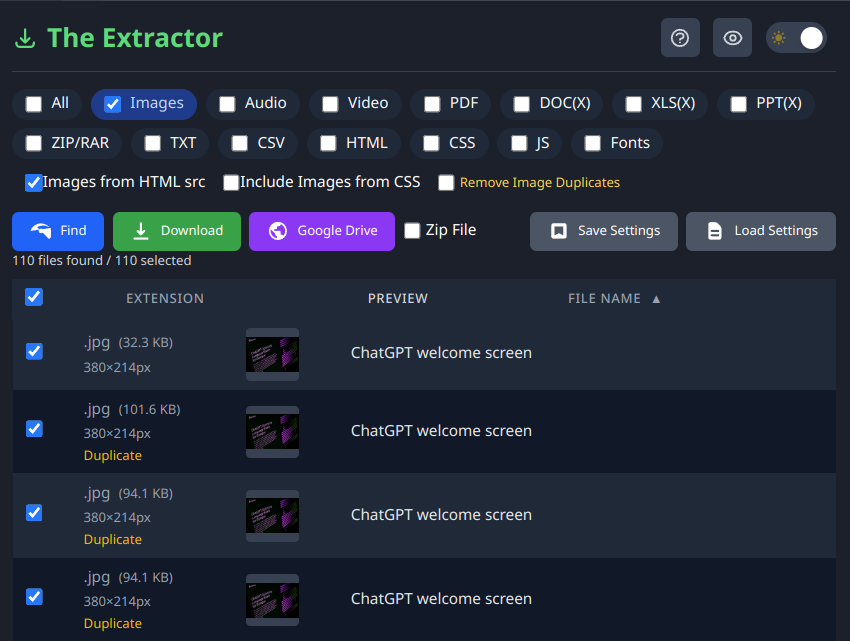Send files to Google Drive
The height and width of the screenshot is (641, 850).
[x=322, y=231]
